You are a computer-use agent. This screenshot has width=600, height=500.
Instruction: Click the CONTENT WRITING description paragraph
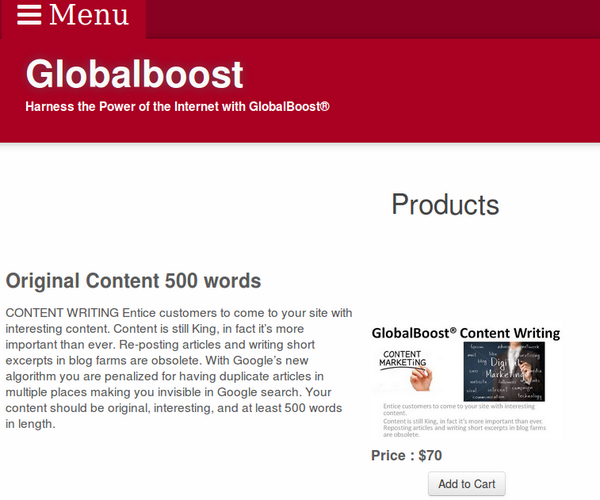(179, 368)
